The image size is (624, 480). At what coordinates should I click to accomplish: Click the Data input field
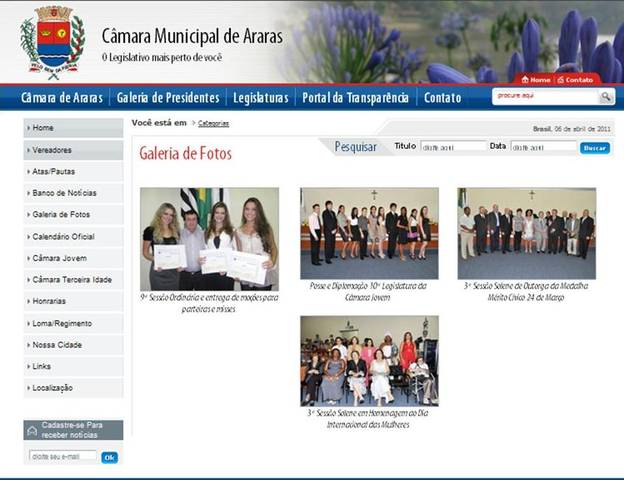(543, 147)
